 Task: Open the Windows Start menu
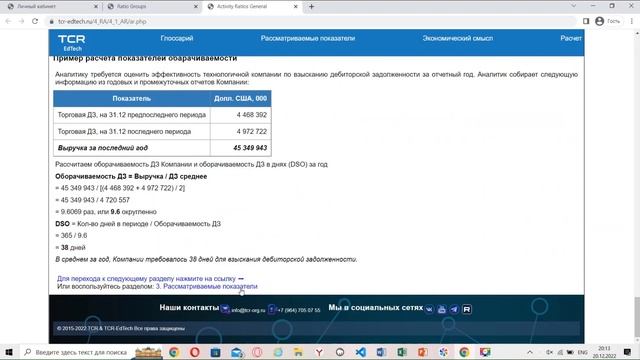(x=9, y=352)
